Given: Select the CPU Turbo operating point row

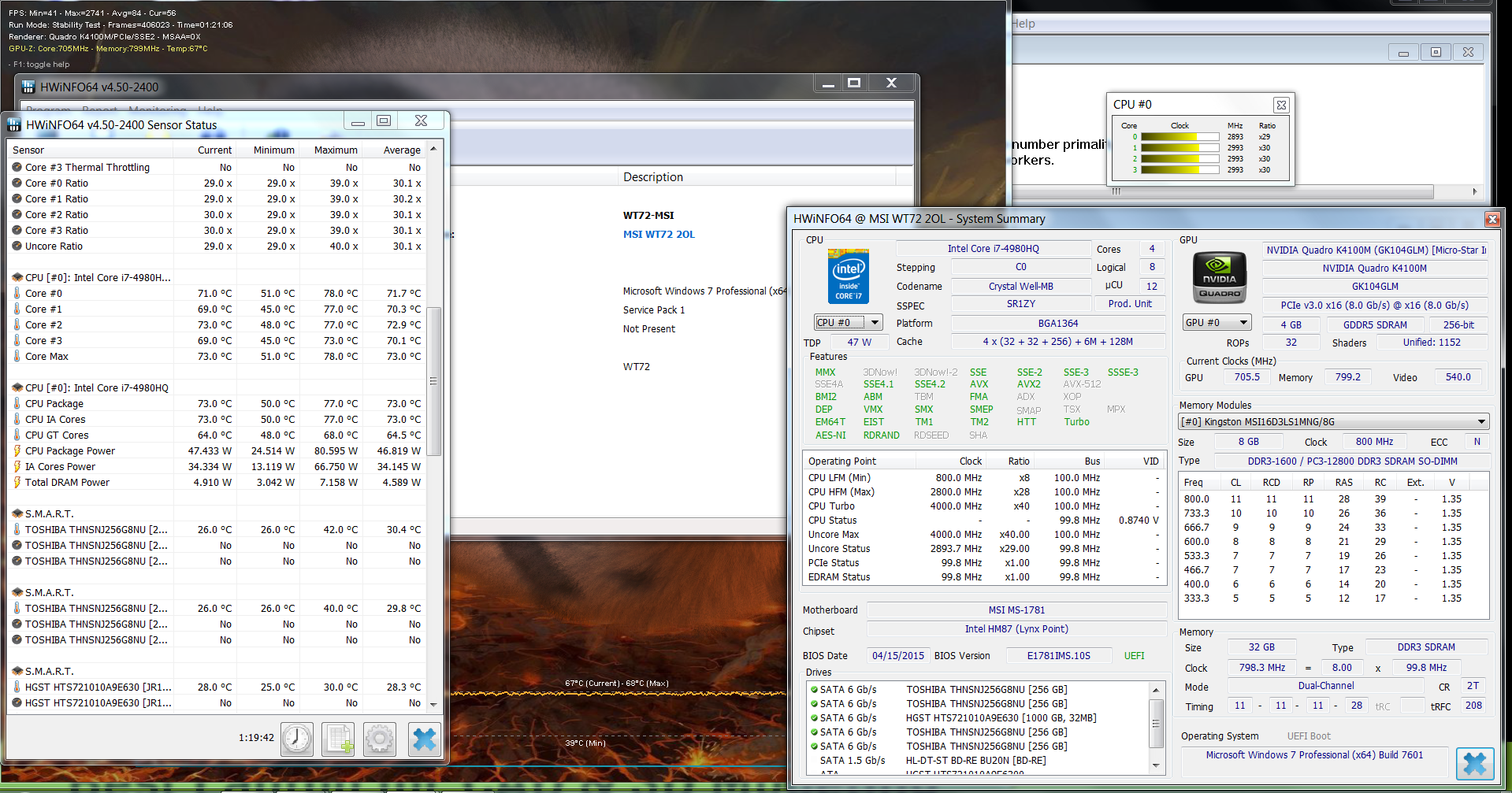Looking at the screenshot, I should coord(983,506).
